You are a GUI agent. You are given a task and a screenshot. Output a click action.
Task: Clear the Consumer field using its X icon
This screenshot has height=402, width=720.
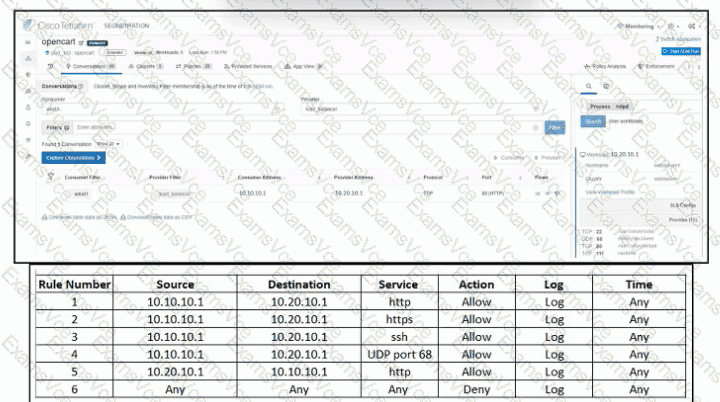(277, 109)
